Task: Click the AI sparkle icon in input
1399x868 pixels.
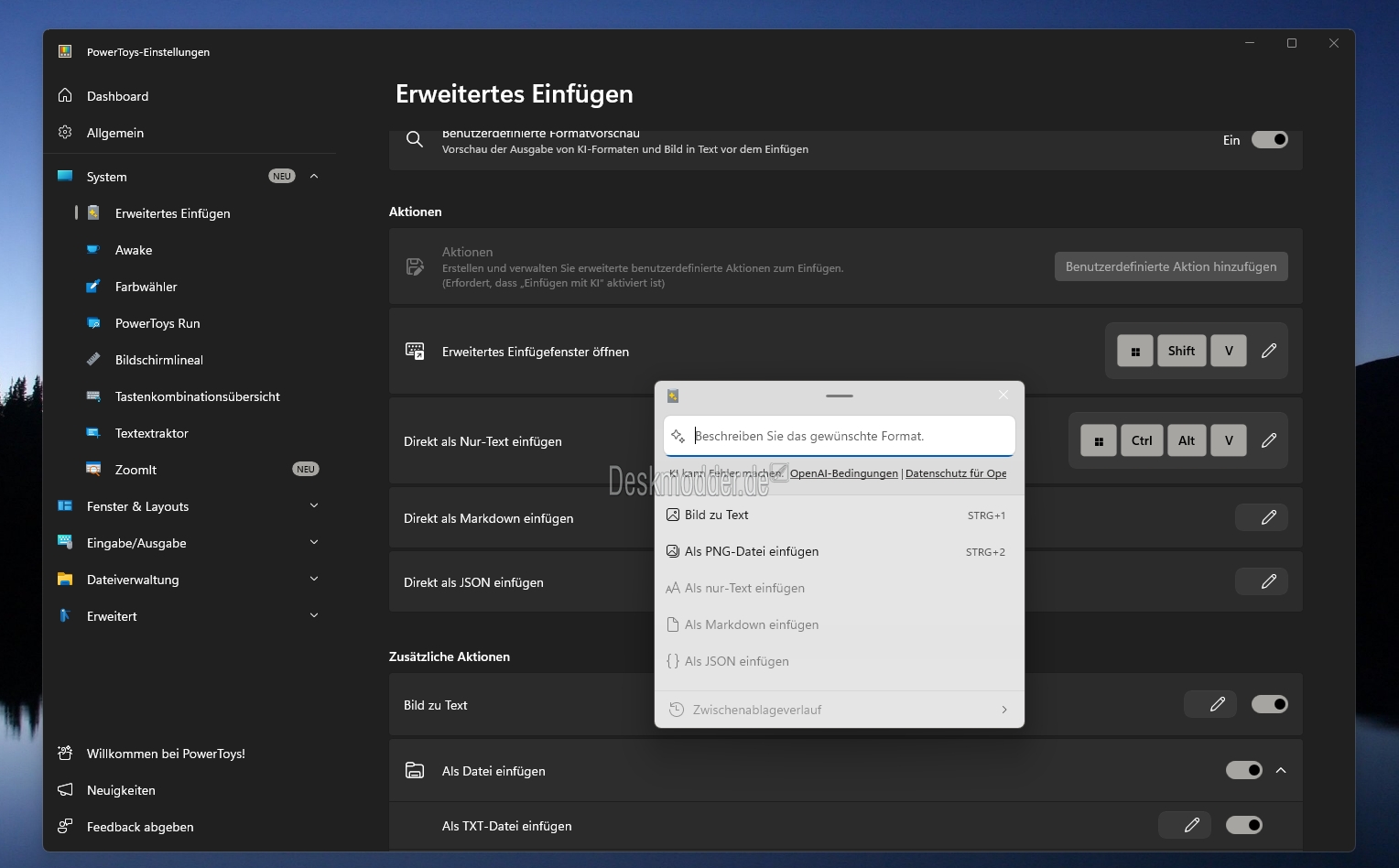Action: tap(678, 436)
